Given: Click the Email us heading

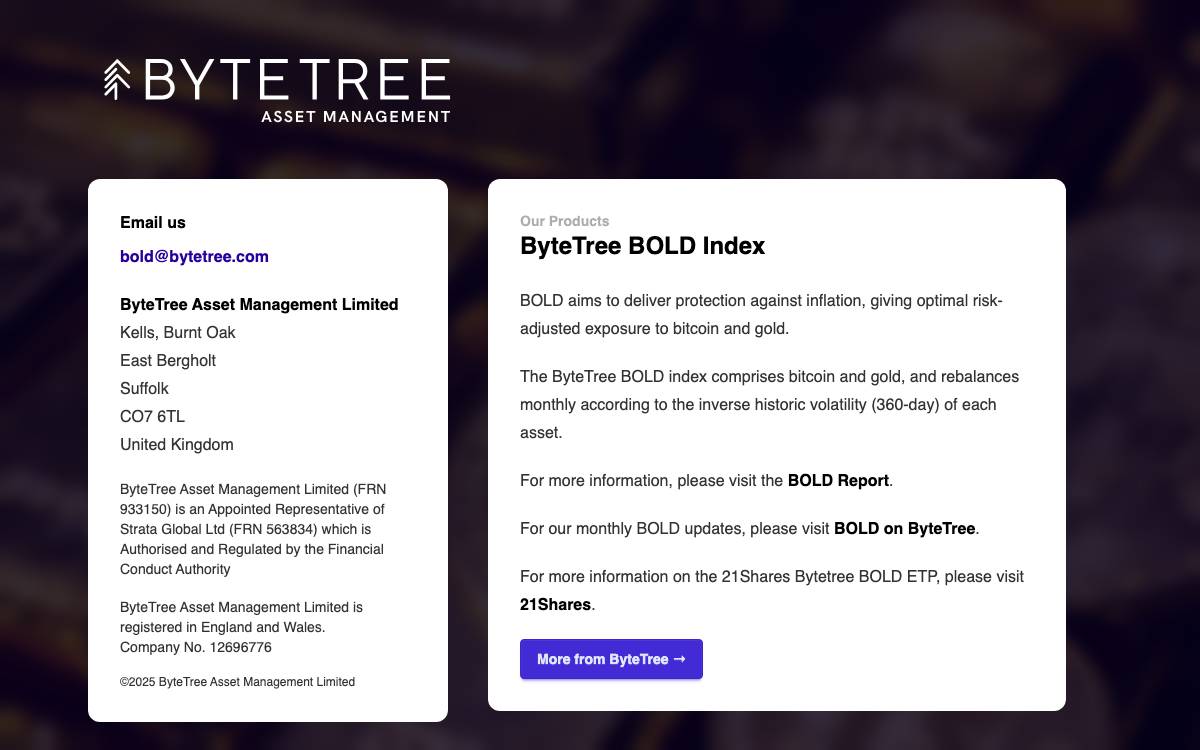Looking at the screenshot, I should (153, 222).
